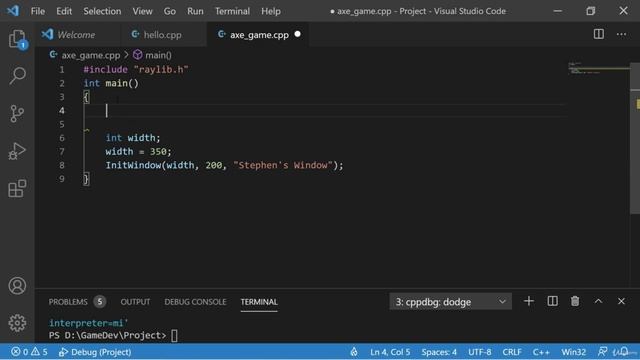Open the Run menu
The image size is (640, 360).
point(195,11)
